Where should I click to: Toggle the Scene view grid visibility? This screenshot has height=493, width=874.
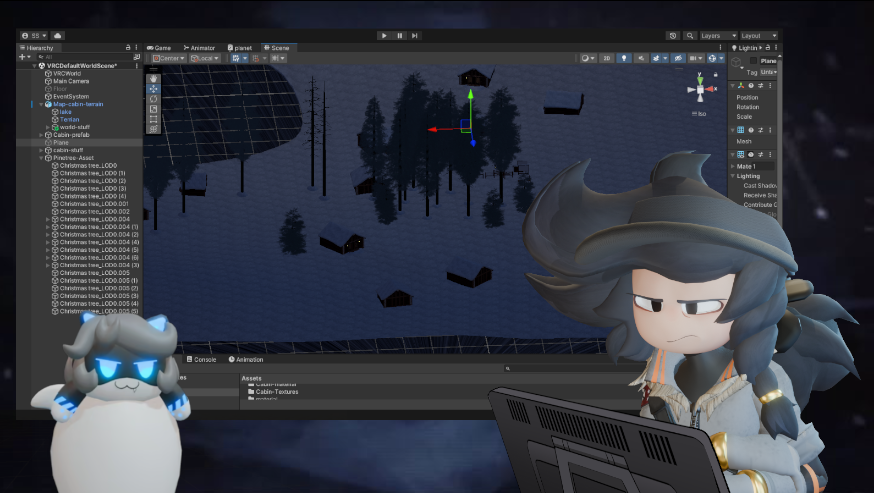(236, 58)
